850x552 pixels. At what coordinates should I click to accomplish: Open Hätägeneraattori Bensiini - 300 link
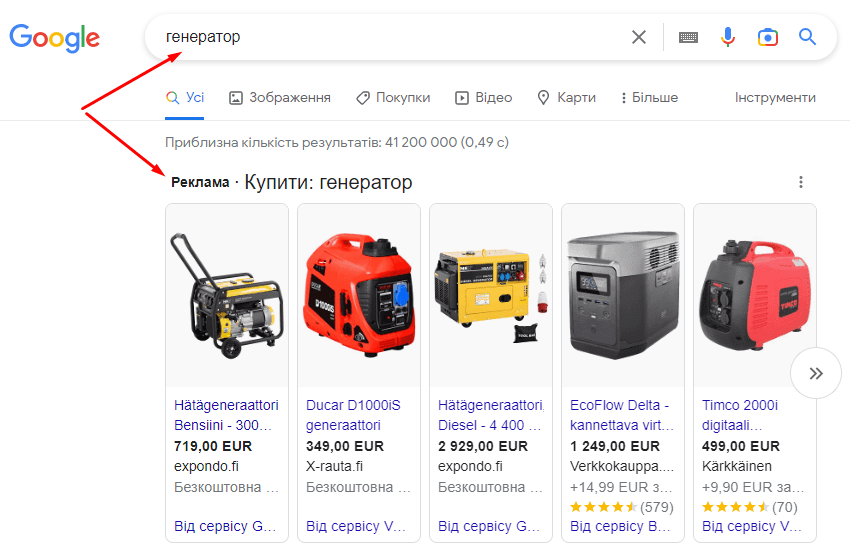226,415
